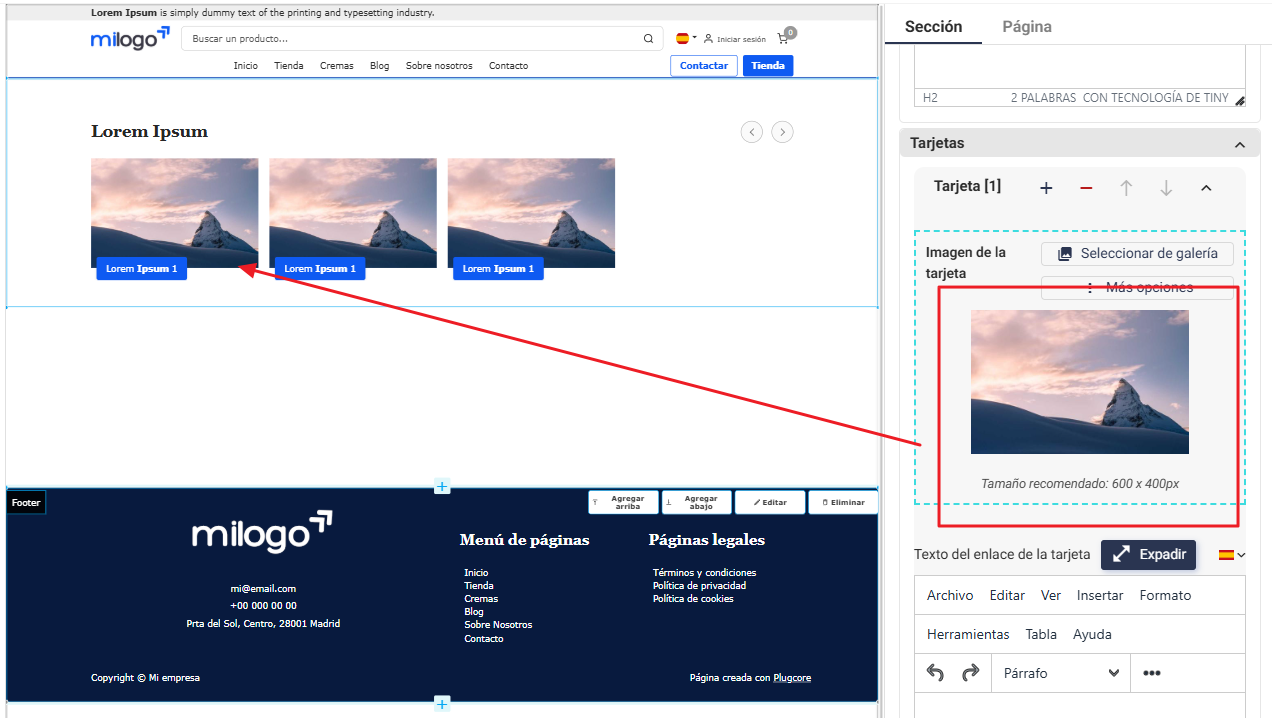
Task: Click the blue Tienda header button
Action: 768,66
